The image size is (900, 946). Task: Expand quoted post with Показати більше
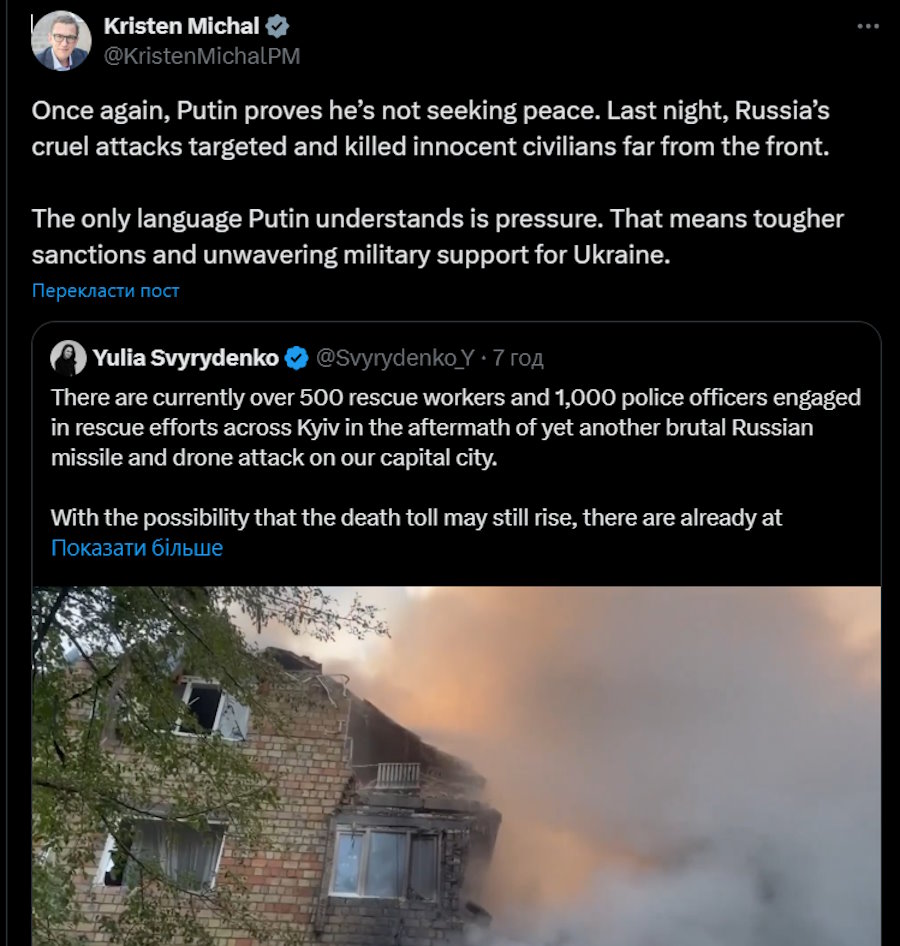click(x=137, y=547)
